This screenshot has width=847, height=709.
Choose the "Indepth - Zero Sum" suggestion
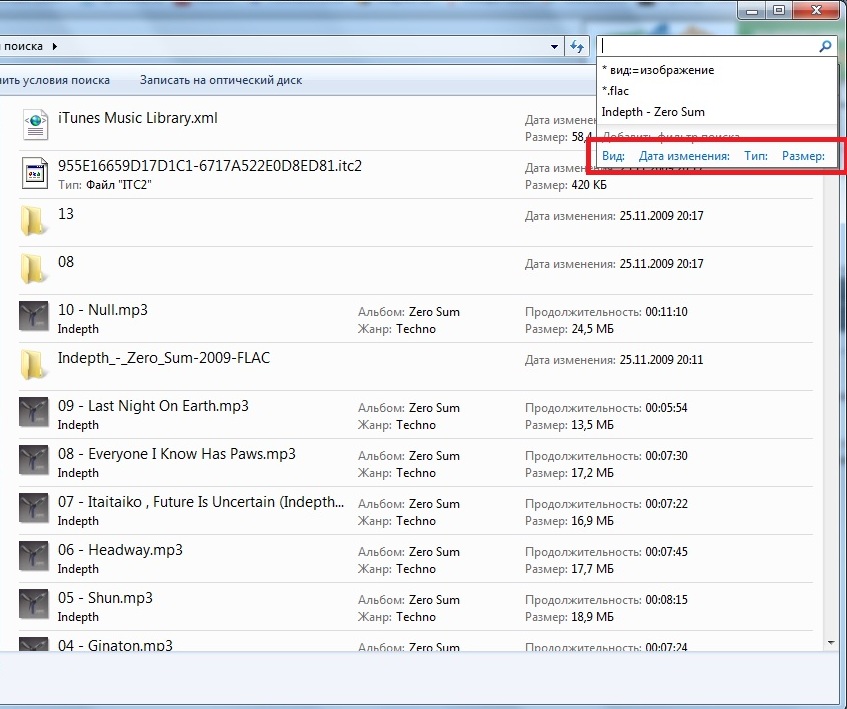click(x=653, y=112)
